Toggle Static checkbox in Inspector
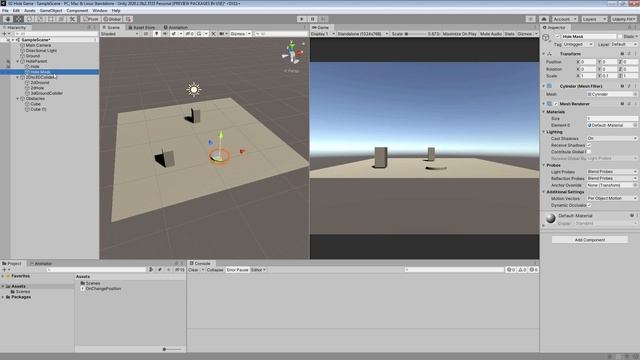The width and height of the screenshot is (640, 360). (x=620, y=37)
